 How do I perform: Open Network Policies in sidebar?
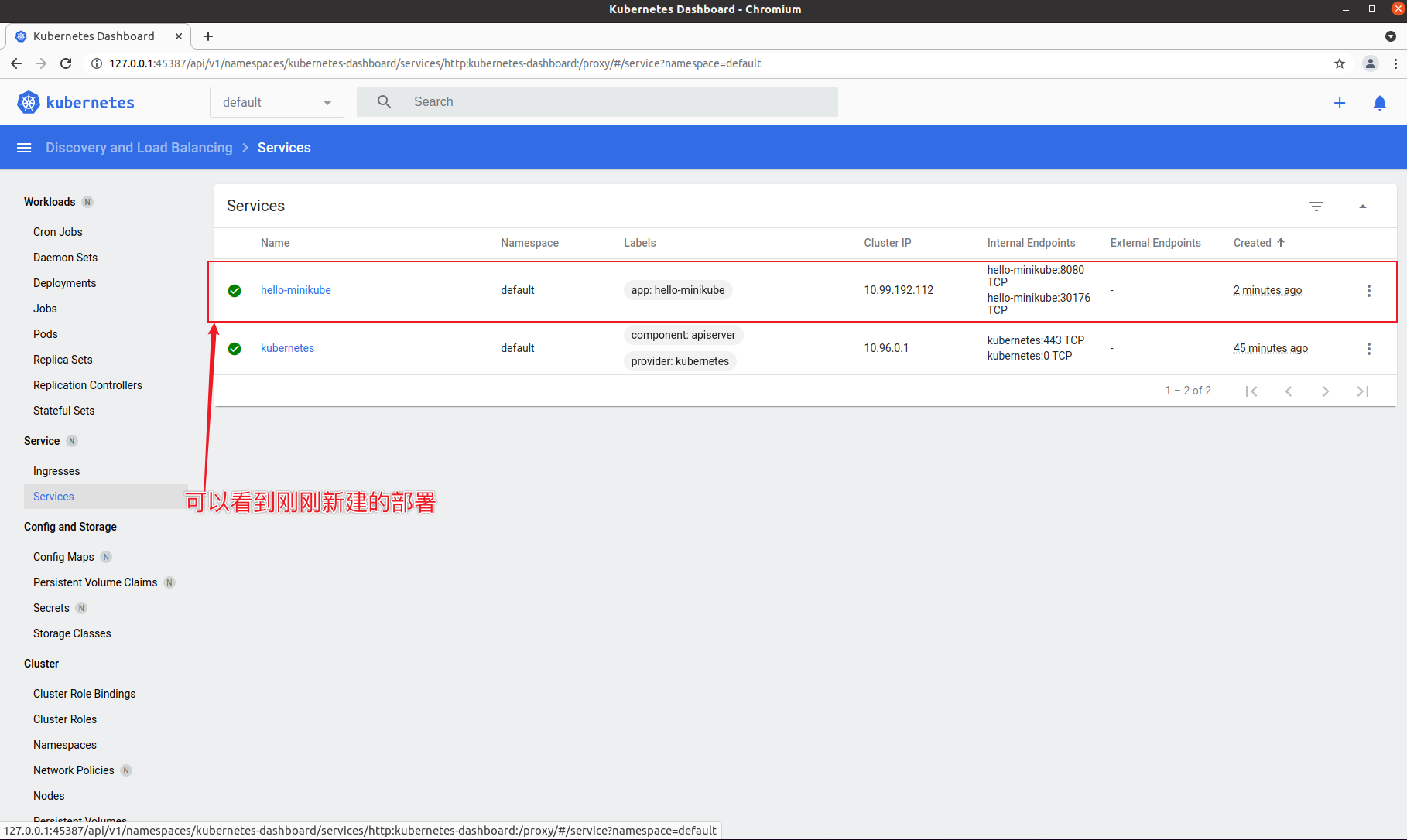(74, 770)
